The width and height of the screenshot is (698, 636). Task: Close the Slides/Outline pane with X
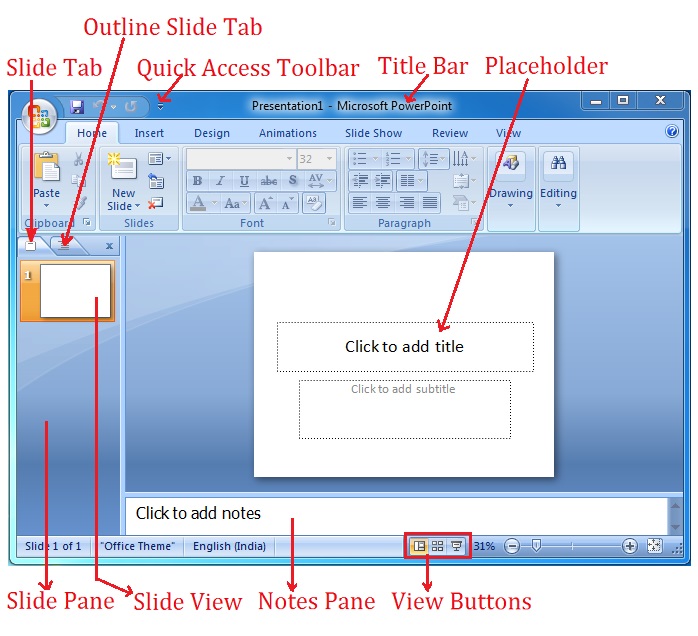[x=110, y=246]
